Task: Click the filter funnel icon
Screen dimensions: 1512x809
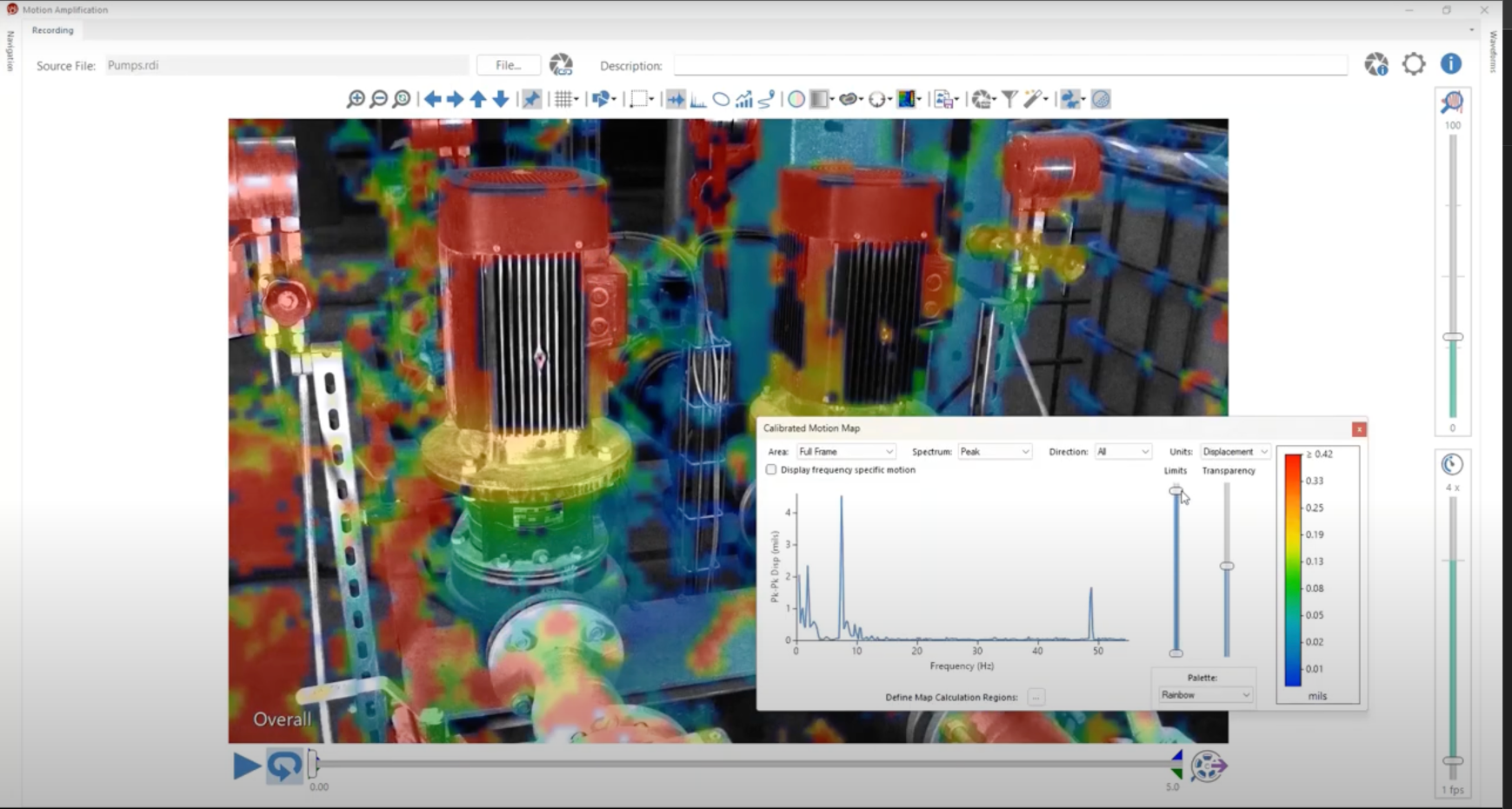Action: pos(1009,99)
